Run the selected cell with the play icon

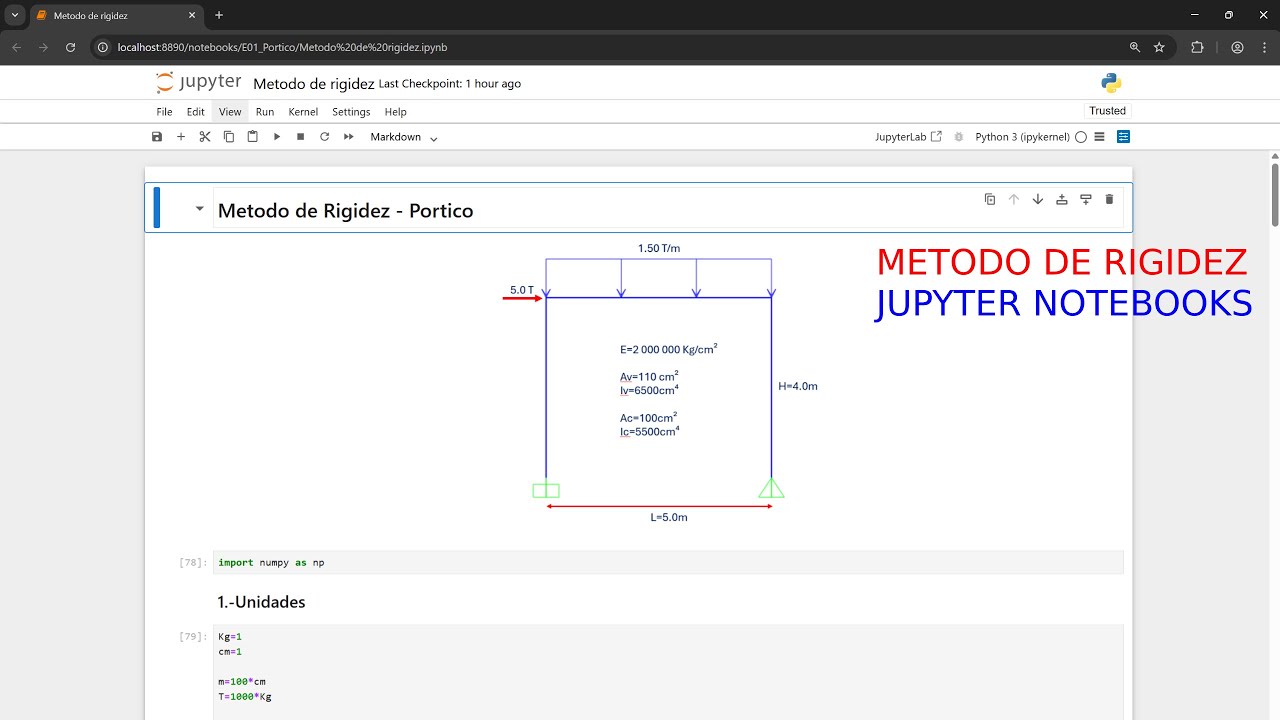click(277, 137)
